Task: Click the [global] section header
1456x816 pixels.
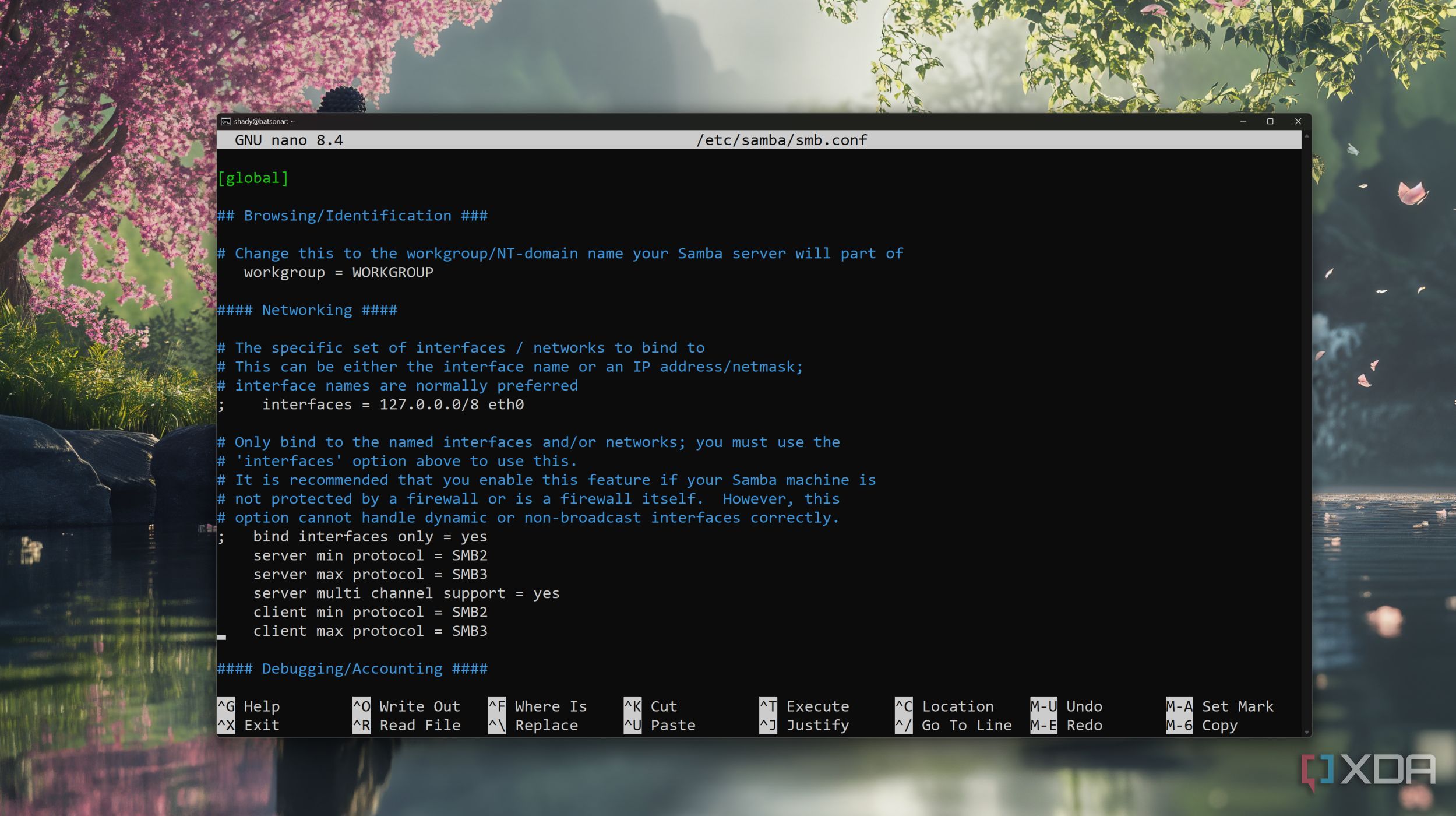Action: click(x=253, y=178)
